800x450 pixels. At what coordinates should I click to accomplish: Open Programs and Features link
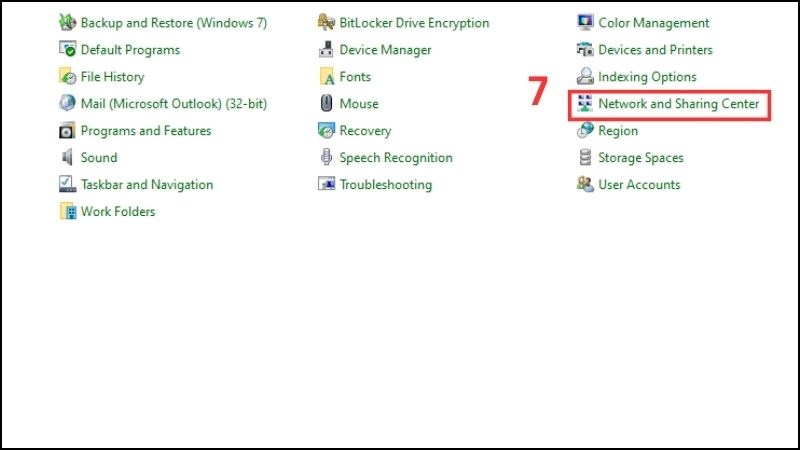click(145, 131)
